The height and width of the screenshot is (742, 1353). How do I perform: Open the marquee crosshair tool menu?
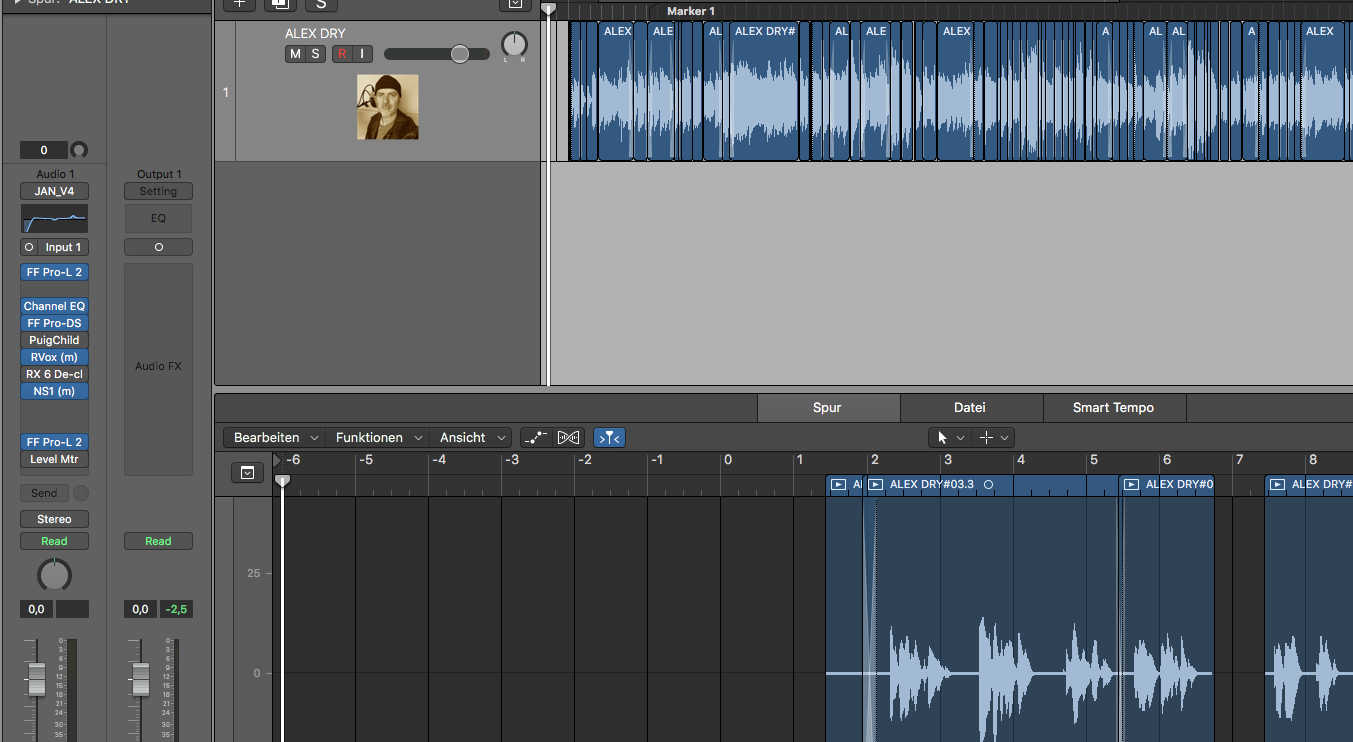pyautogui.click(x=993, y=437)
